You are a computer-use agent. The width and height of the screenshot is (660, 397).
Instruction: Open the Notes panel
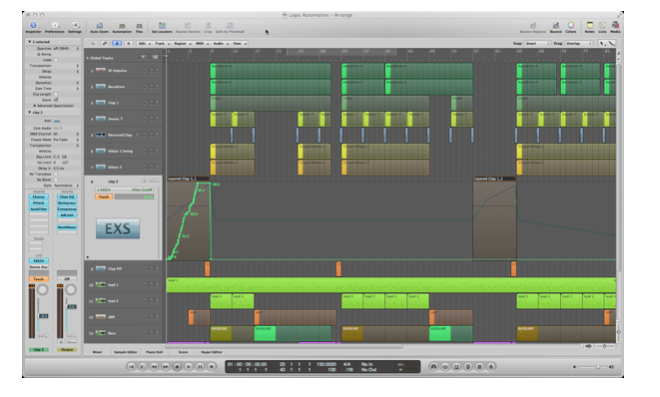tap(590, 27)
